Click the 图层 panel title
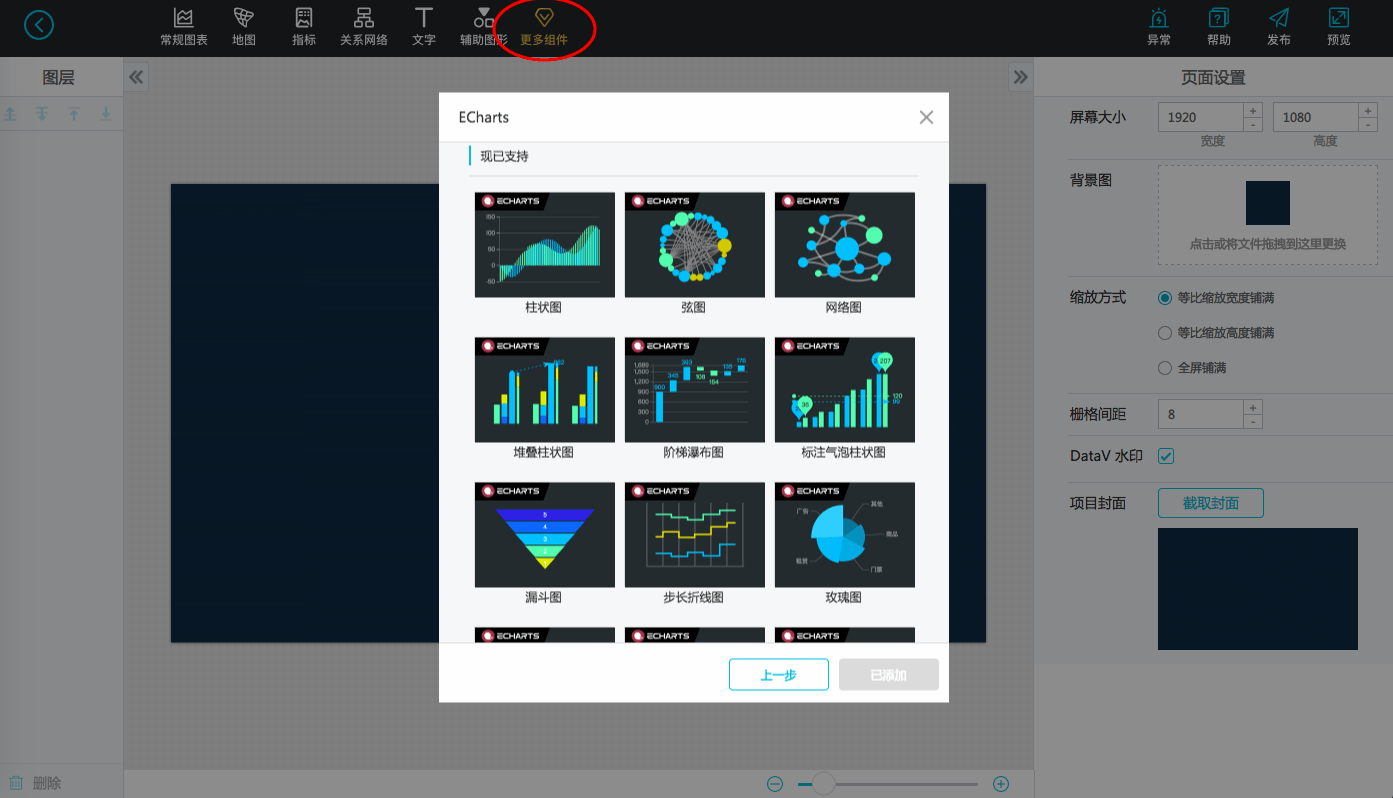Image resolution: width=1393 pixels, height=798 pixels. pos(58,78)
